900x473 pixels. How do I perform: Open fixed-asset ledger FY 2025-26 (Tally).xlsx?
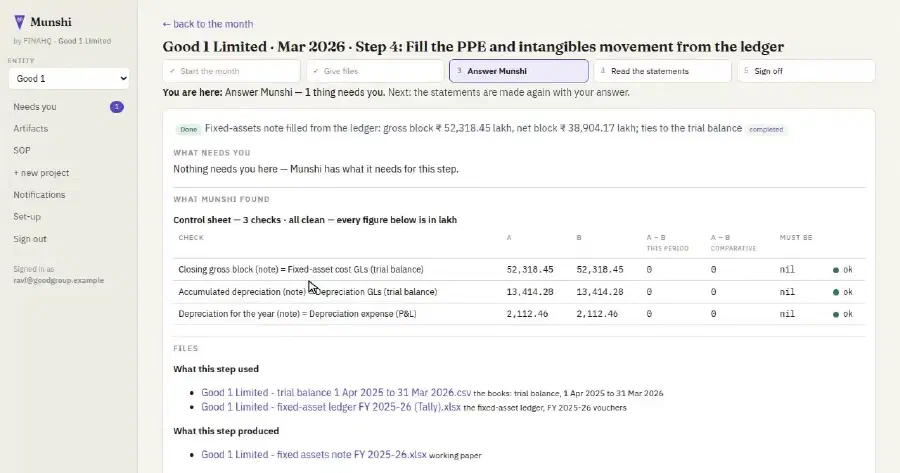click(331, 407)
